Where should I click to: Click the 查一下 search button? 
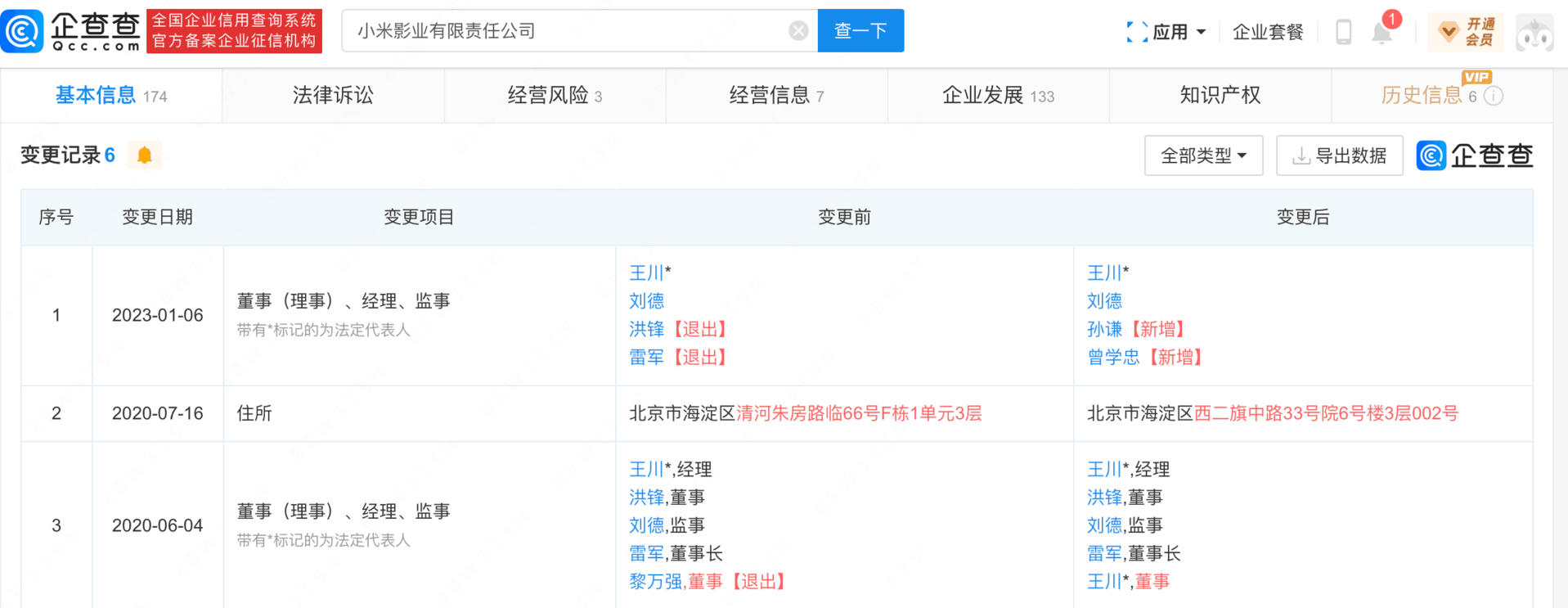pos(860,31)
